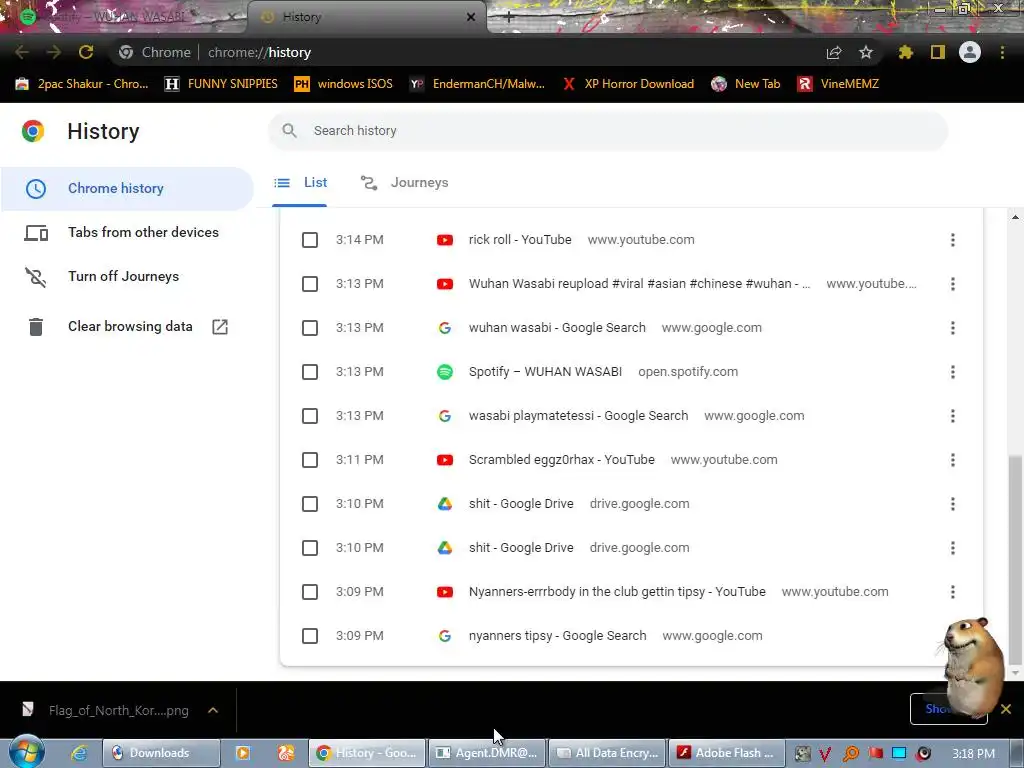Open the profile avatar icon
This screenshot has height=768, width=1024.
(x=970, y=52)
